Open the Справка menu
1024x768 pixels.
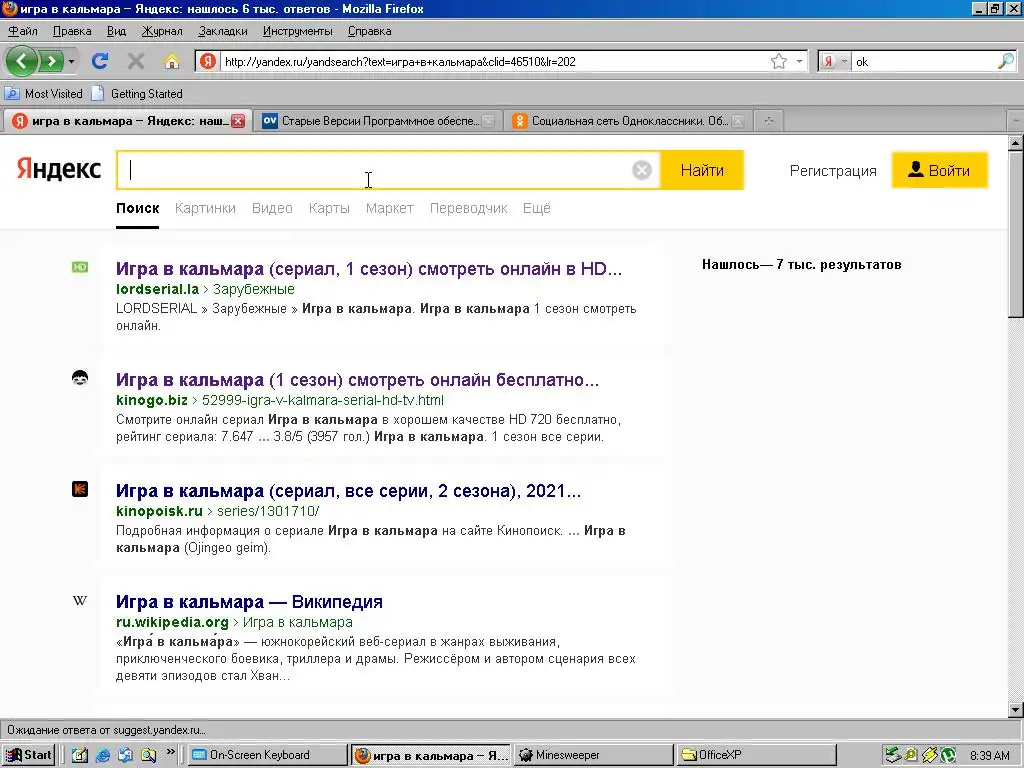point(370,31)
